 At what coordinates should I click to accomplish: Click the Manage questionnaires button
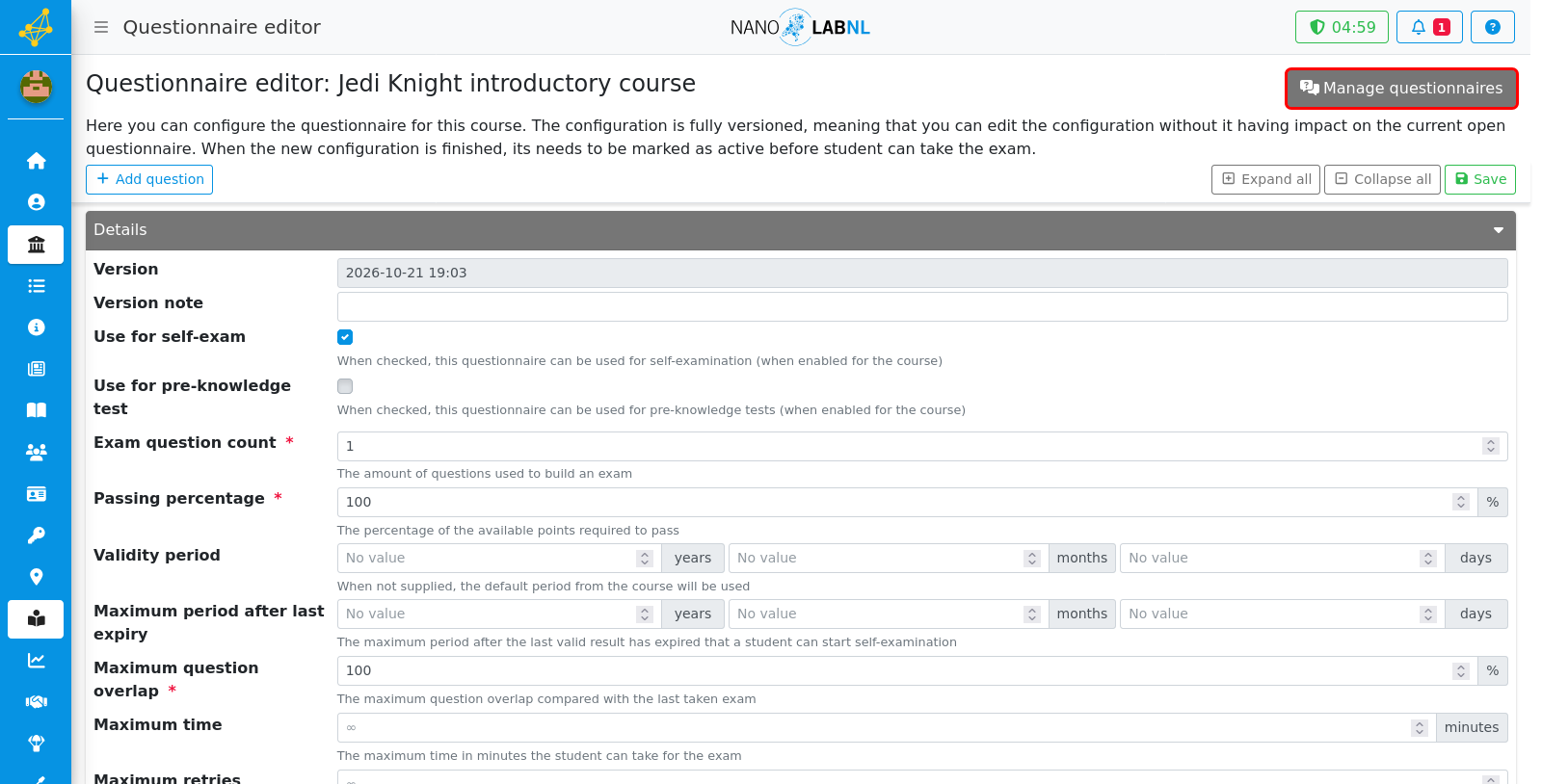(x=1401, y=88)
